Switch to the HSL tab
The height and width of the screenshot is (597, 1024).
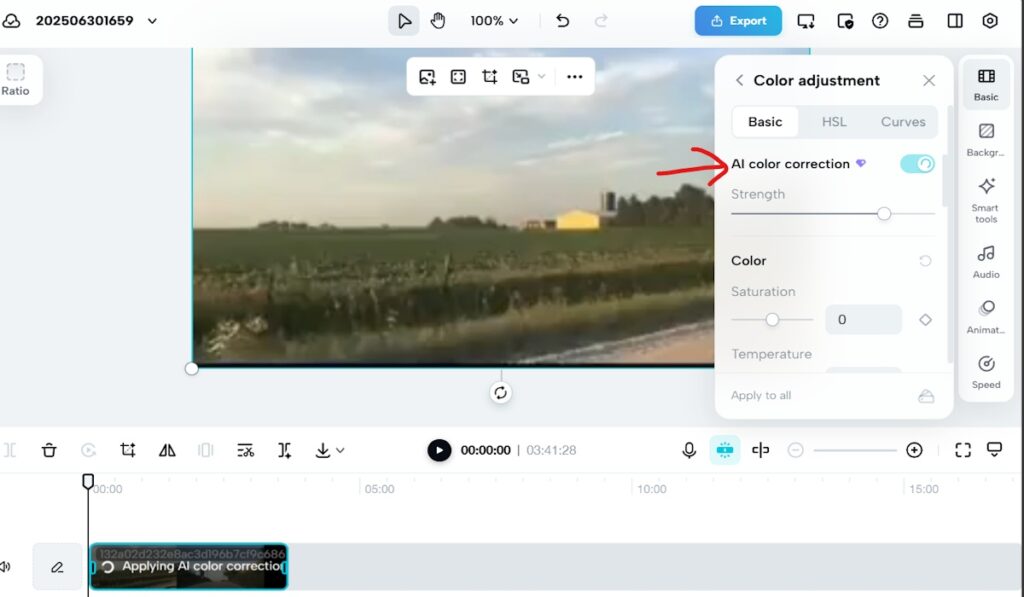point(834,122)
